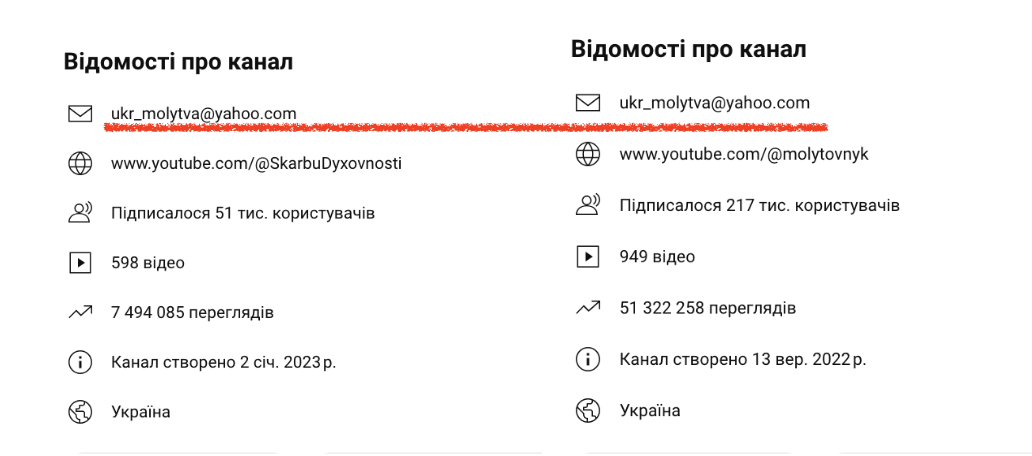This screenshot has height=456, width=1032.
Task: Click earth icon beside left panel's Україна
Action: coord(80,412)
